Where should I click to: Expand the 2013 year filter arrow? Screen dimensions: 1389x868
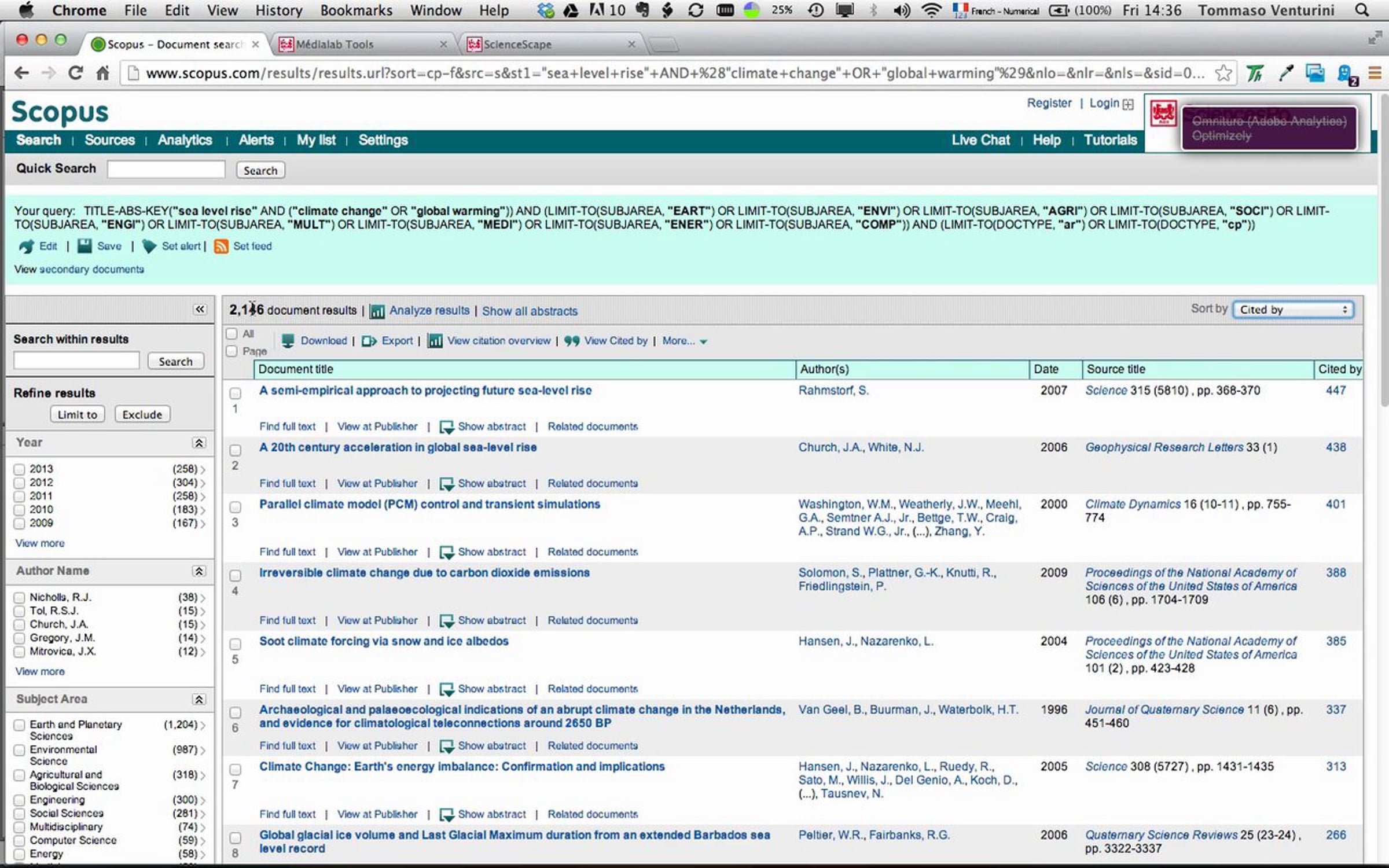(203, 469)
